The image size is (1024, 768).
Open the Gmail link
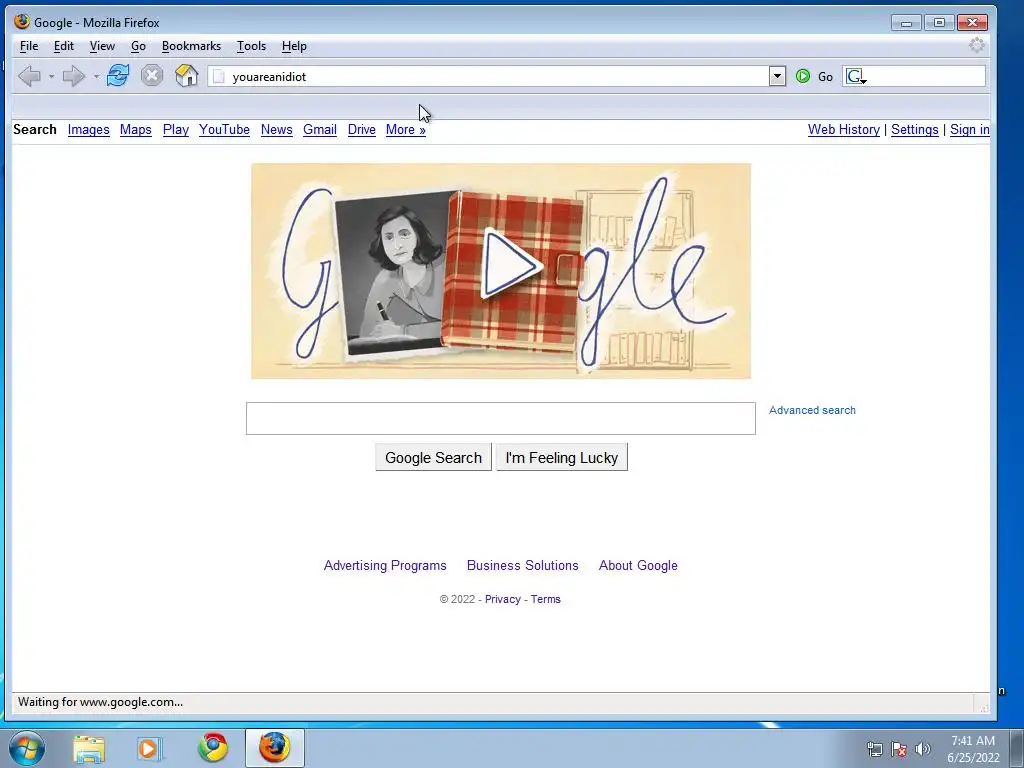320,129
